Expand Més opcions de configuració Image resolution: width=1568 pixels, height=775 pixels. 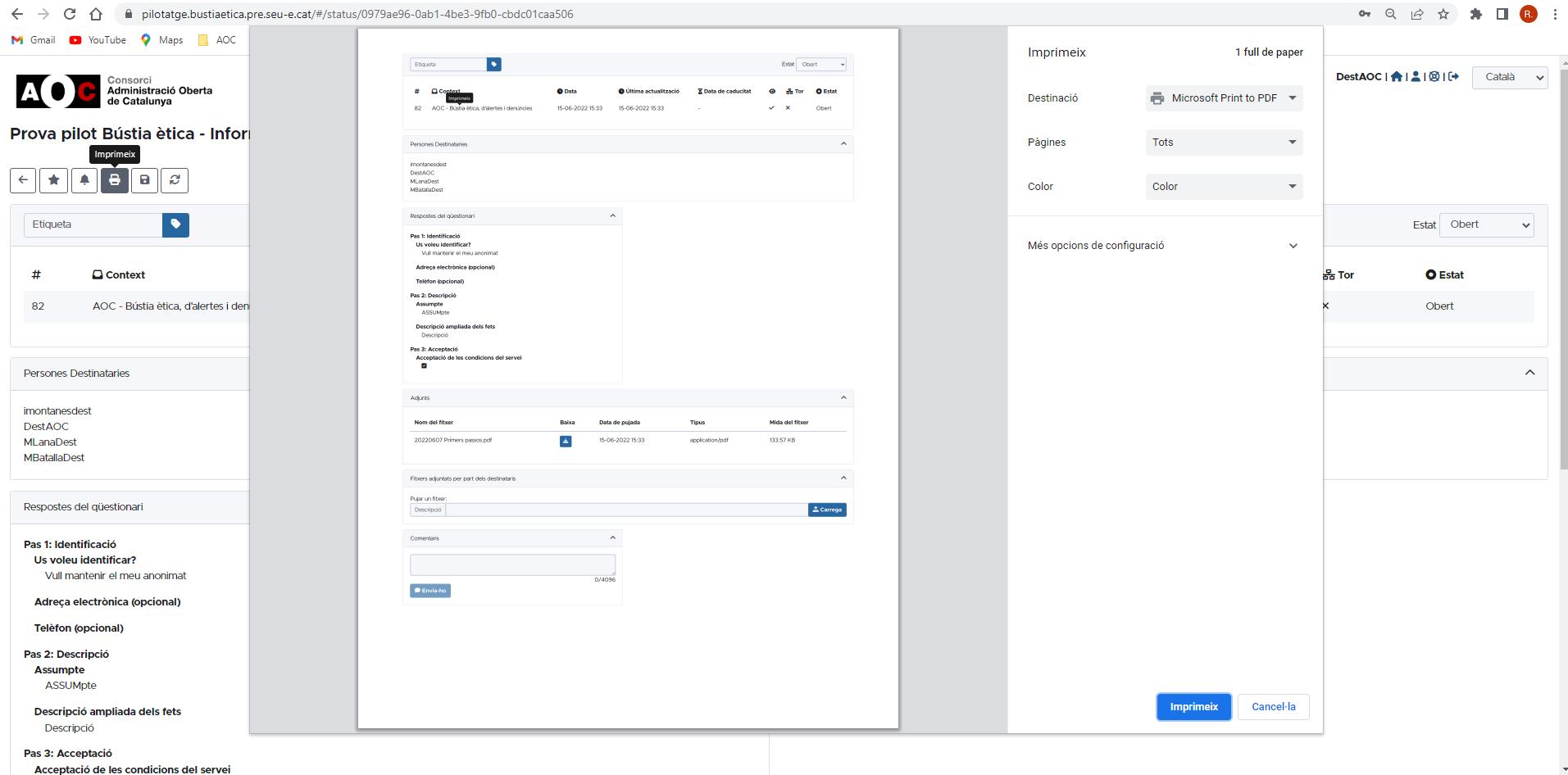coord(1164,246)
